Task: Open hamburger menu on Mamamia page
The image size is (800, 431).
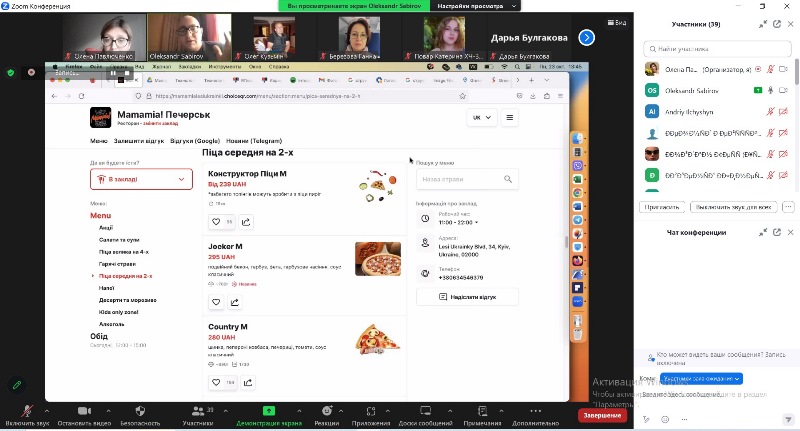Action: pyautogui.click(x=509, y=117)
